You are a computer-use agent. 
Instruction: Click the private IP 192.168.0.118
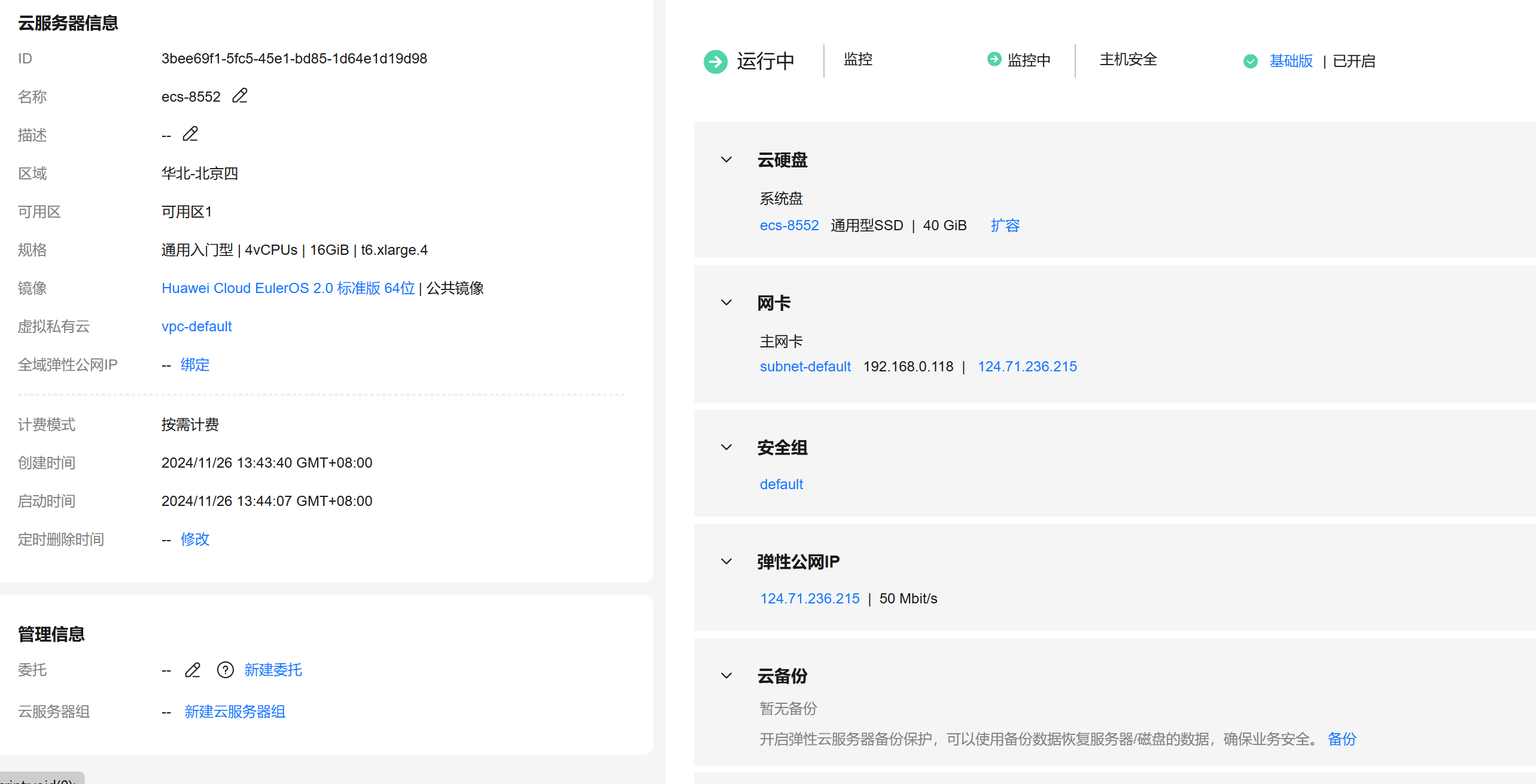coord(908,367)
